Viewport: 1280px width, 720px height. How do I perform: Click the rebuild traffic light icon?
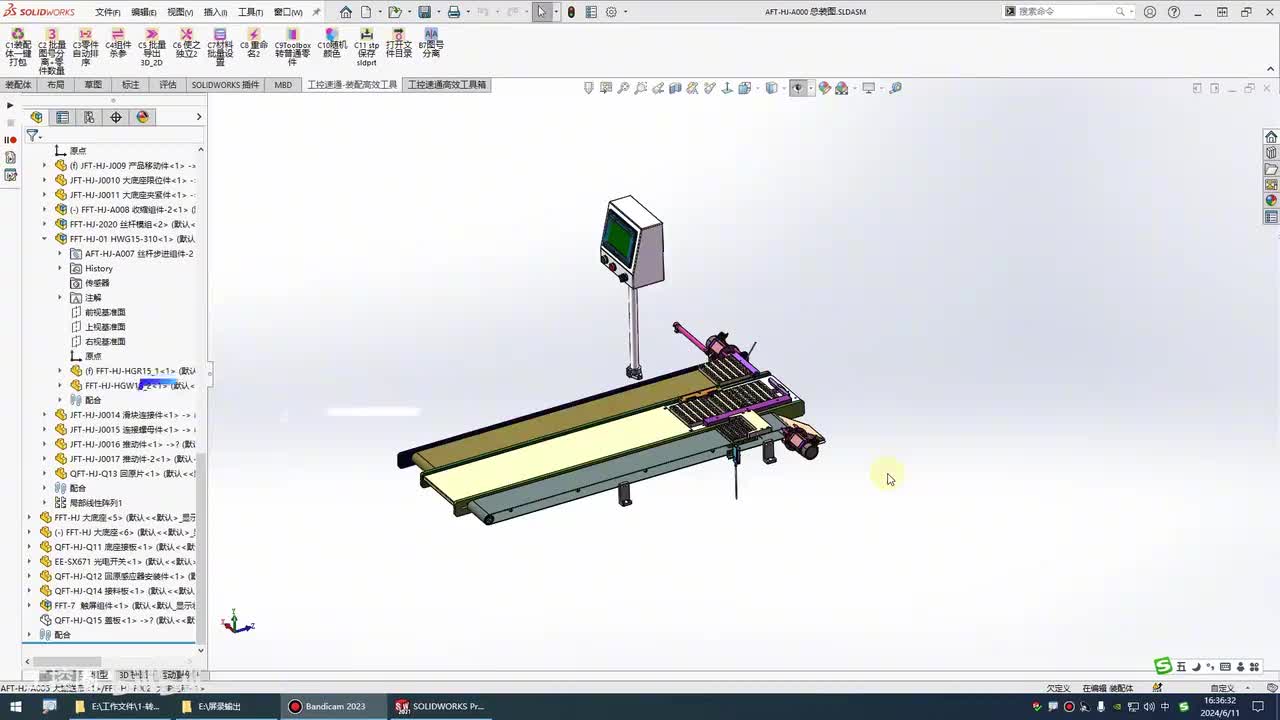click(x=571, y=12)
